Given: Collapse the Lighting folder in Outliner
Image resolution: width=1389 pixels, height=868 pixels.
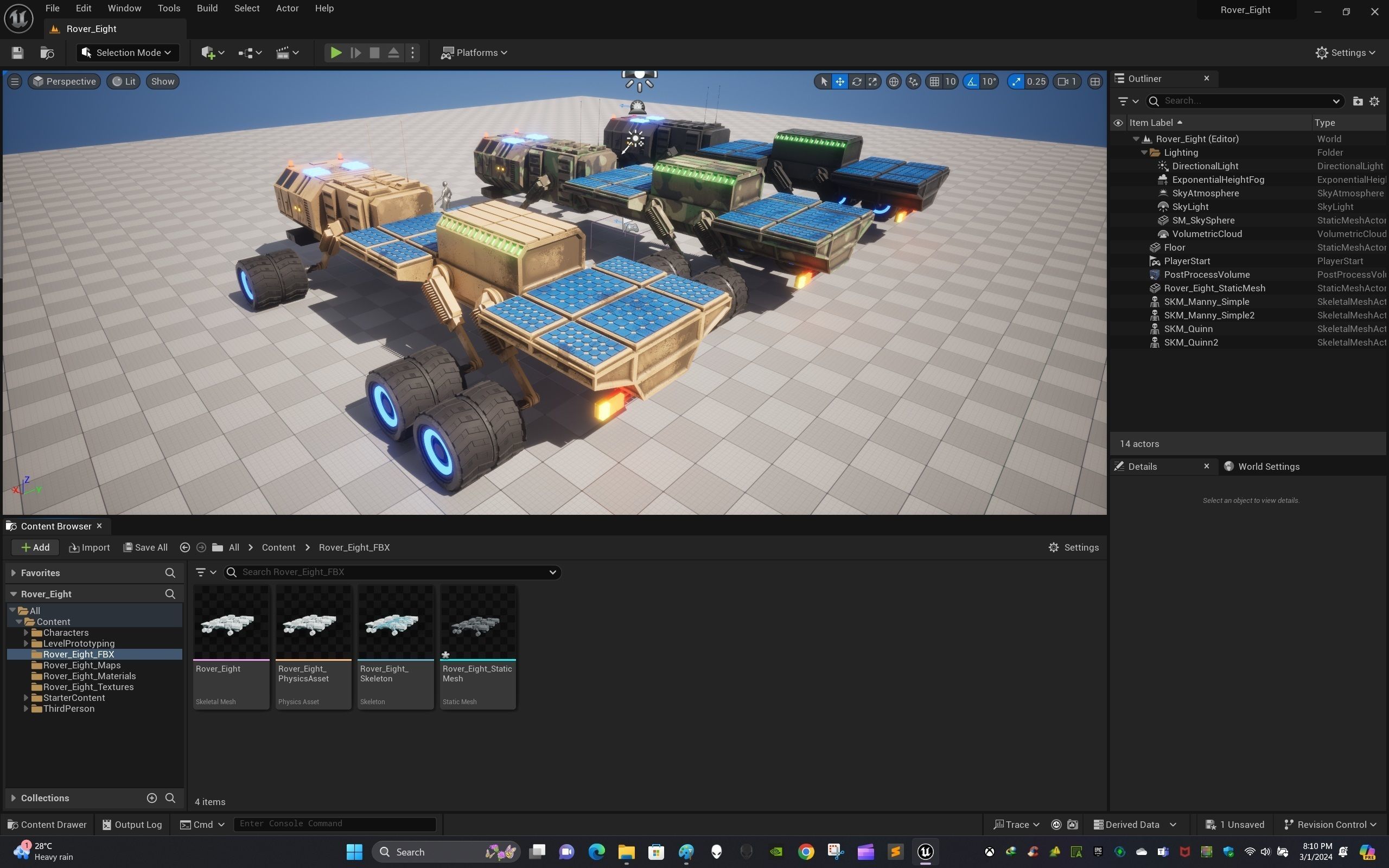Looking at the screenshot, I should click(x=1144, y=152).
